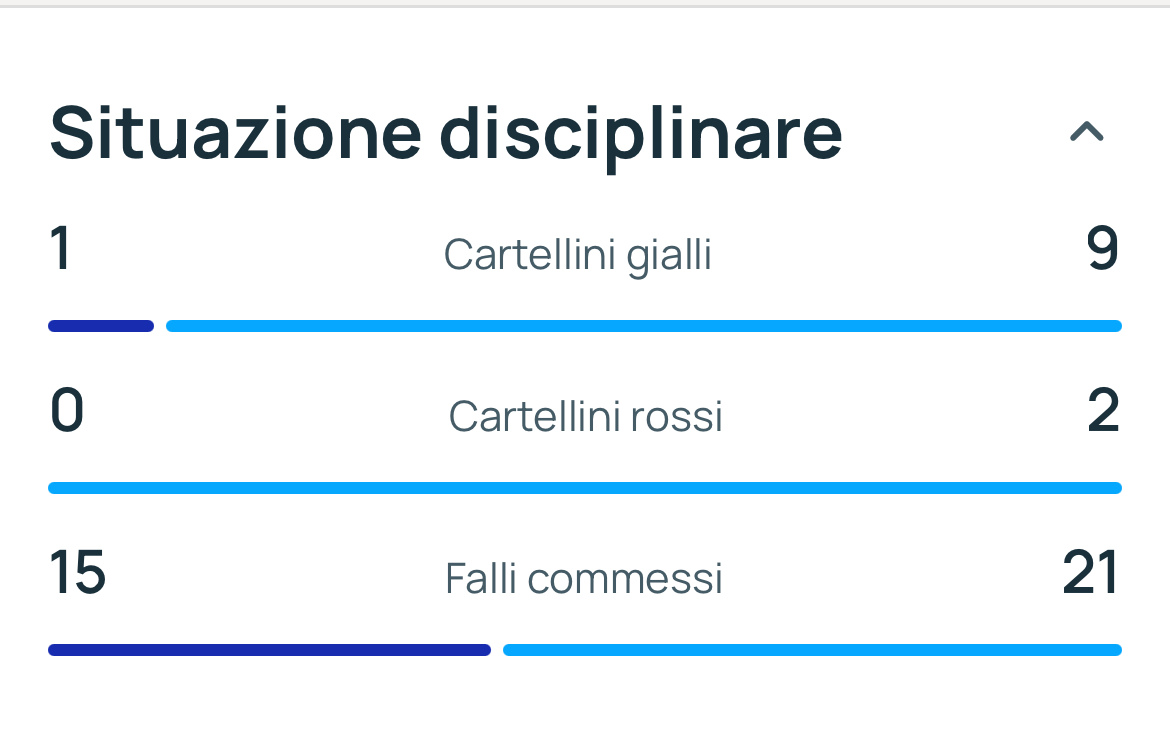
Task: Click the word disciplinare in the title
Action: tap(641, 137)
